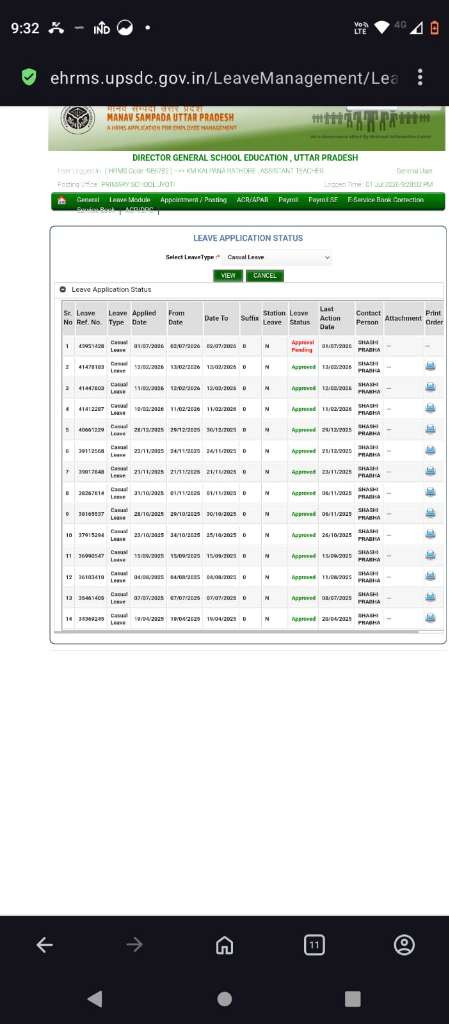Open the browser profile icon
This screenshot has width=449, height=1024.
pyautogui.click(x=405, y=944)
